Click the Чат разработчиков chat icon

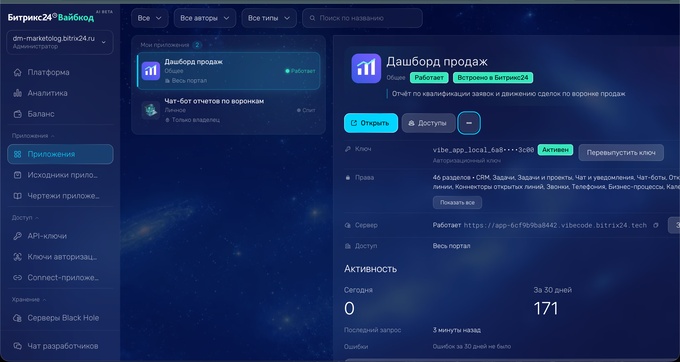[17, 346]
